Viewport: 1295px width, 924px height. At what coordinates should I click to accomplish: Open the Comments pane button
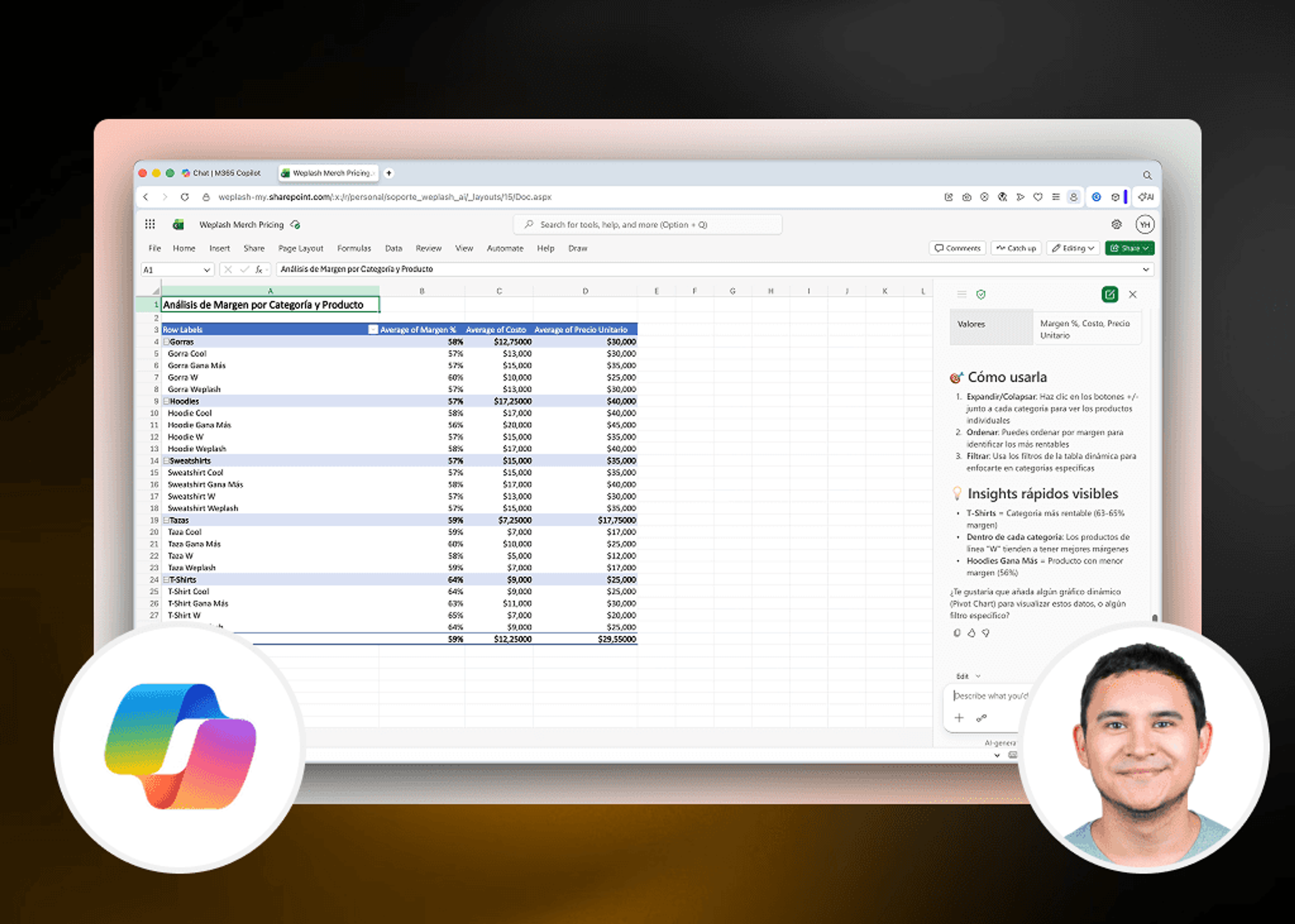(x=957, y=248)
